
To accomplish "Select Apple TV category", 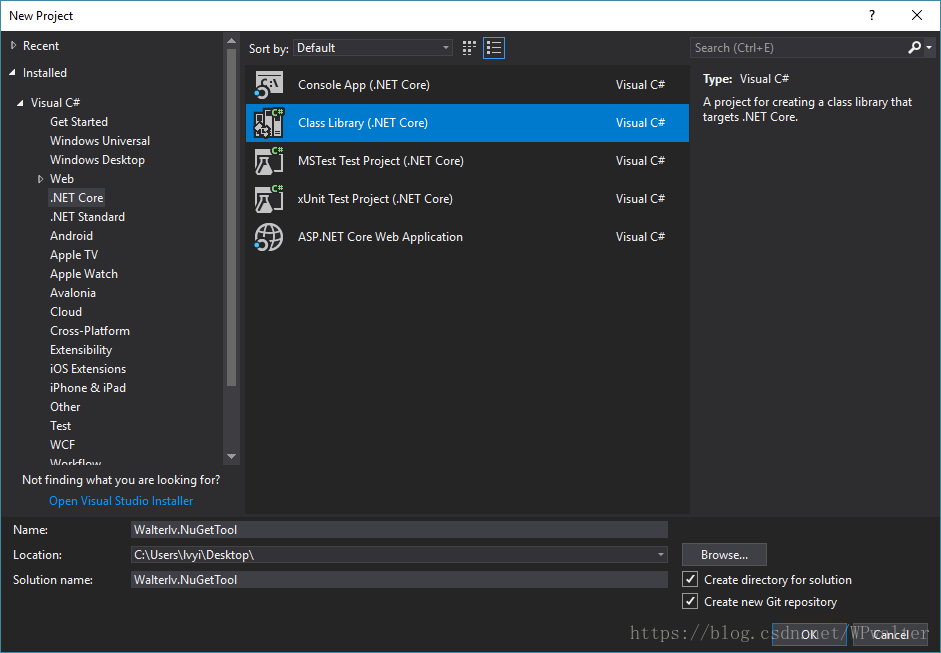I will point(74,255).
